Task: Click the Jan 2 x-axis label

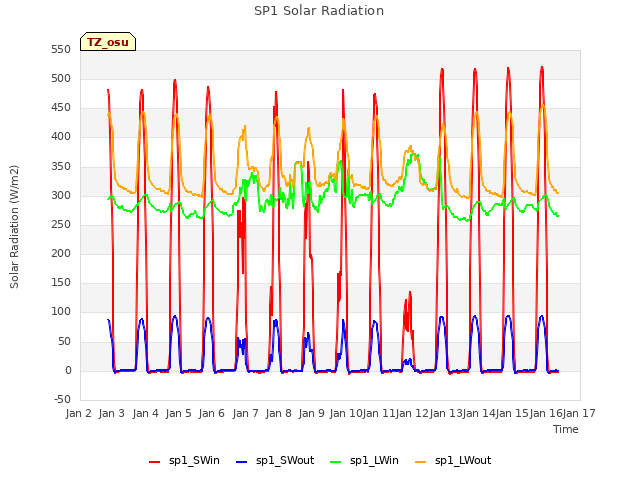Action: [x=79, y=413]
